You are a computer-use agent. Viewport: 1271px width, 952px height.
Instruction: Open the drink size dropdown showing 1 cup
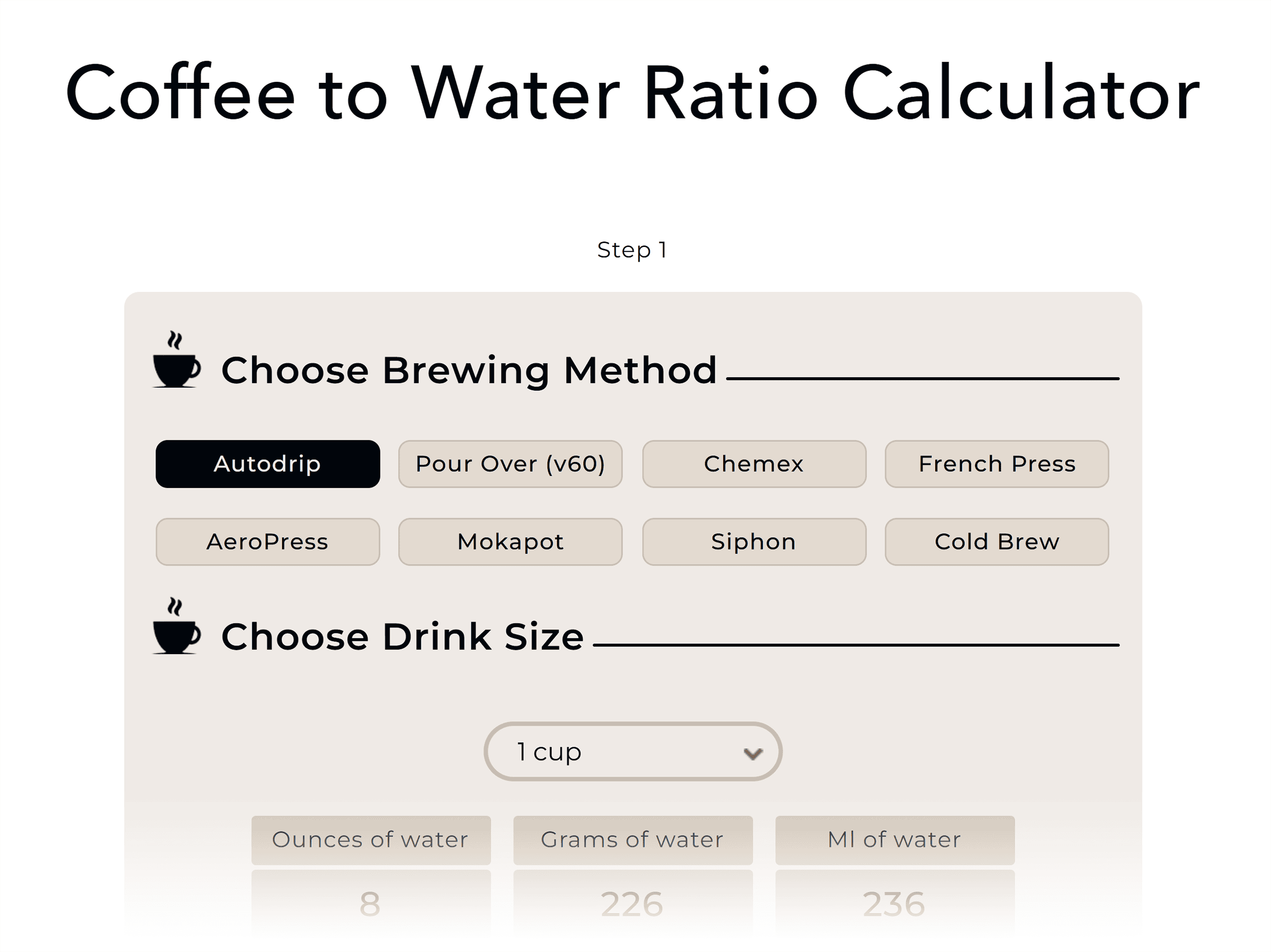tap(632, 751)
